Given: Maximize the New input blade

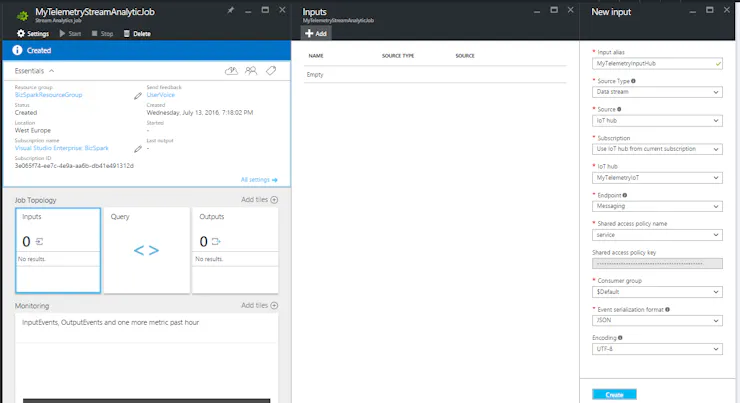Looking at the screenshot, I should [709, 10].
